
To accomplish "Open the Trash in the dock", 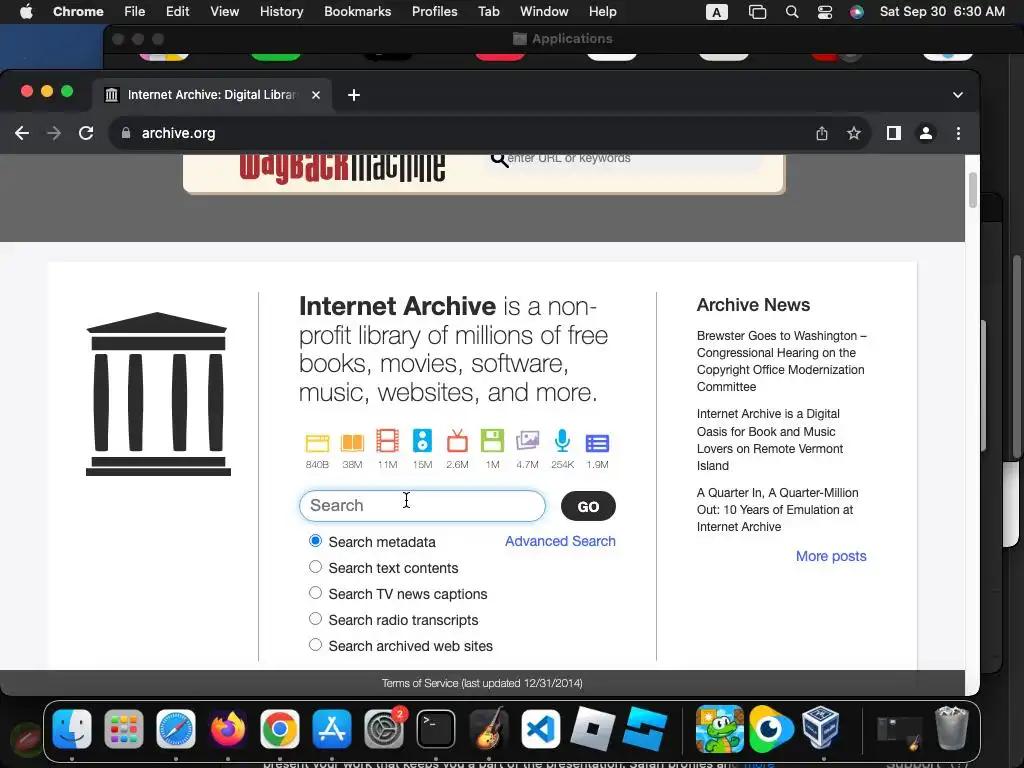I will click(x=952, y=728).
